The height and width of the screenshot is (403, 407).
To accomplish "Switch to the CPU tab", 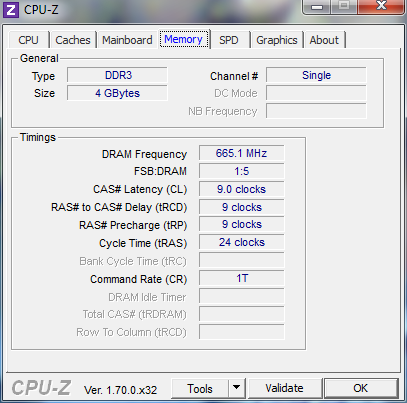I will click(x=28, y=40).
